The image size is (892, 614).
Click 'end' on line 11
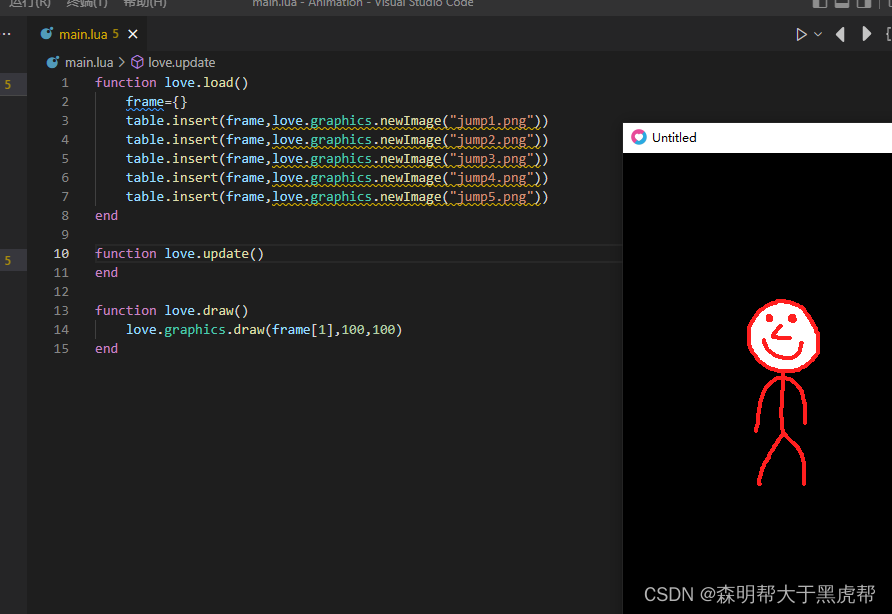(x=106, y=273)
